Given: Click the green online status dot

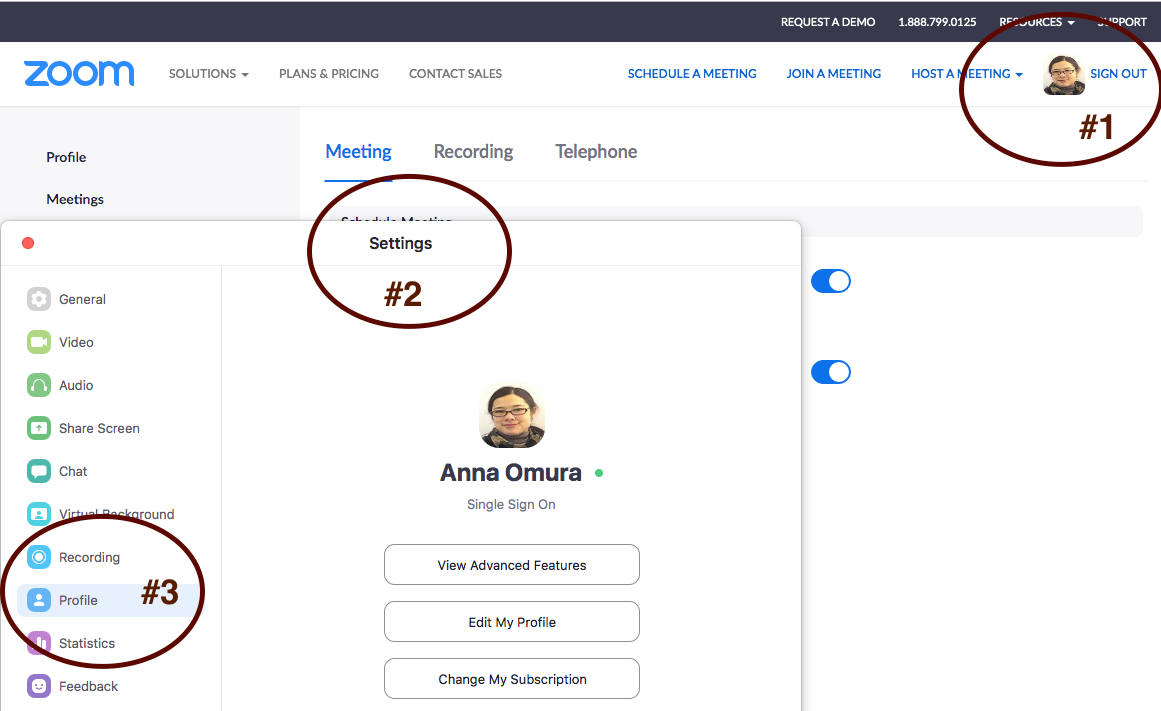Looking at the screenshot, I should coord(599,473).
